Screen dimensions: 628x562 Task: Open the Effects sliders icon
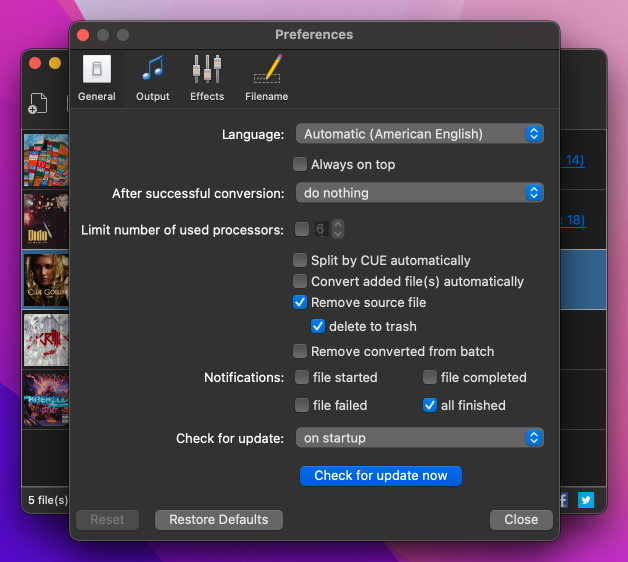(x=207, y=69)
